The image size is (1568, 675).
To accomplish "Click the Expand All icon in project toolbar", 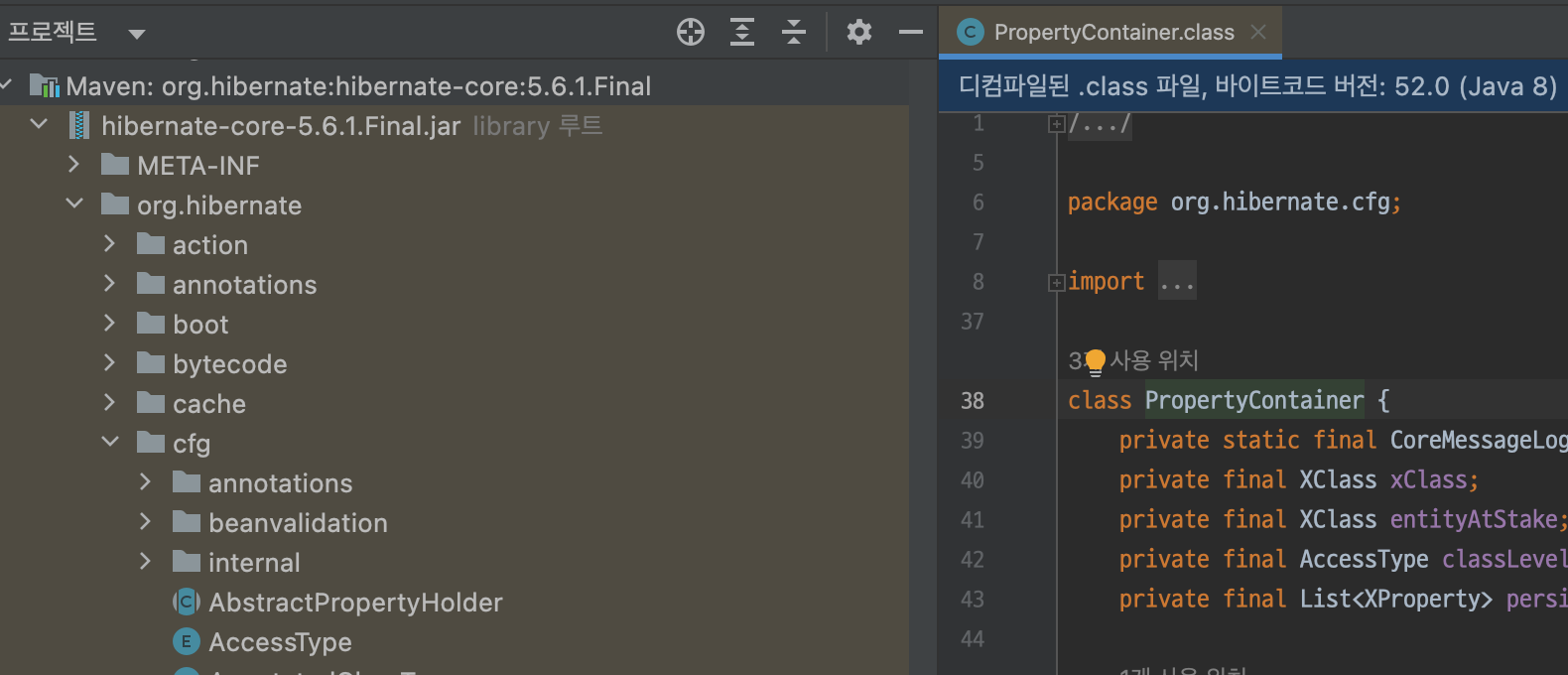I will pyautogui.click(x=742, y=32).
